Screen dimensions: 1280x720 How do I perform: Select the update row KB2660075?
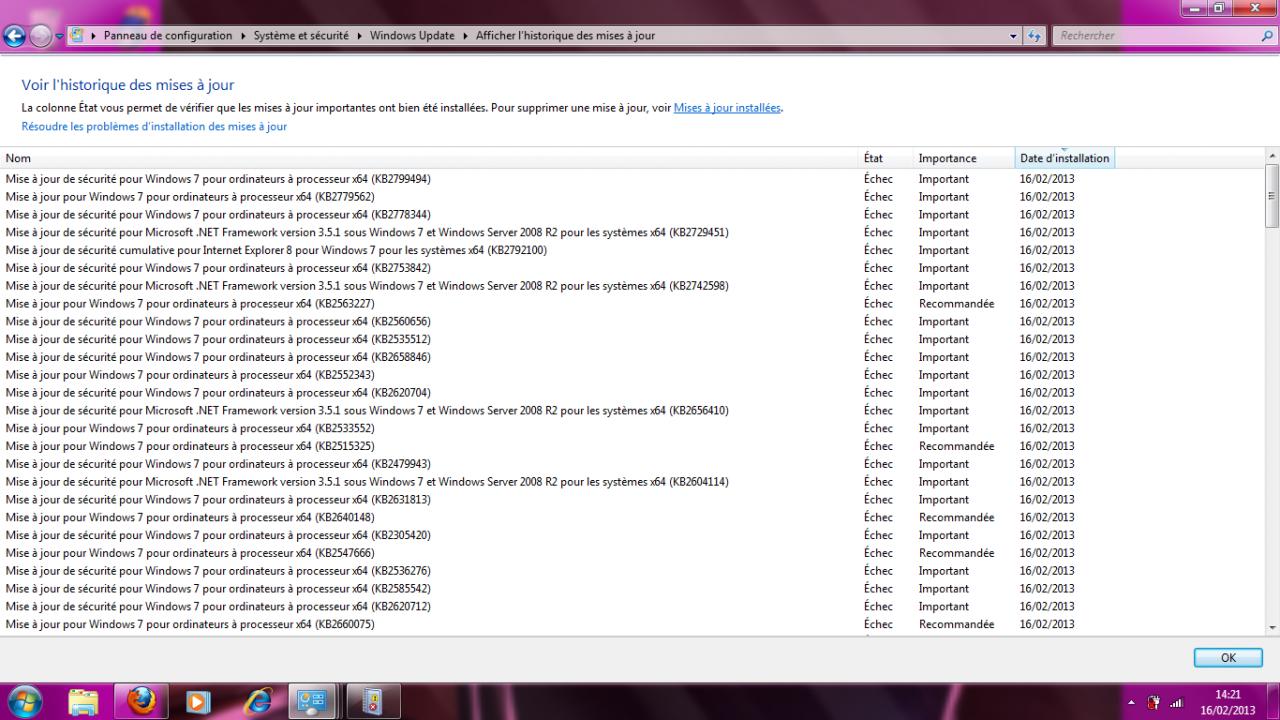point(632,625)
